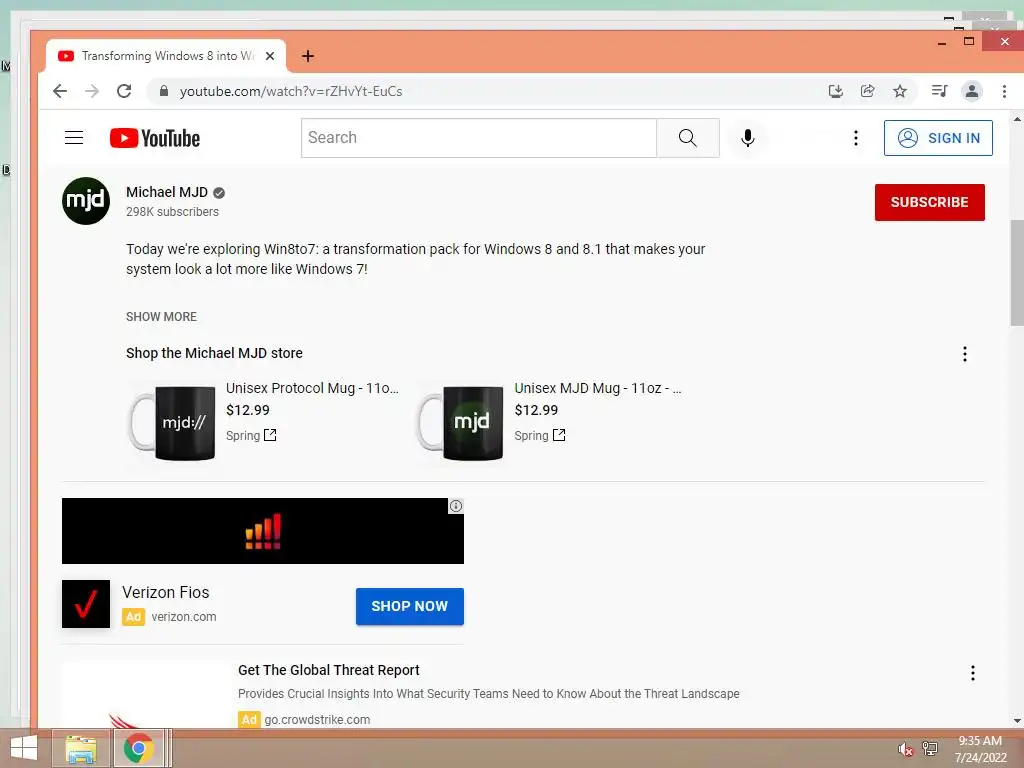The height and width of the screenshot is (768, 1024).
Task: Open the Windows Start button
Action: [24, 748]
